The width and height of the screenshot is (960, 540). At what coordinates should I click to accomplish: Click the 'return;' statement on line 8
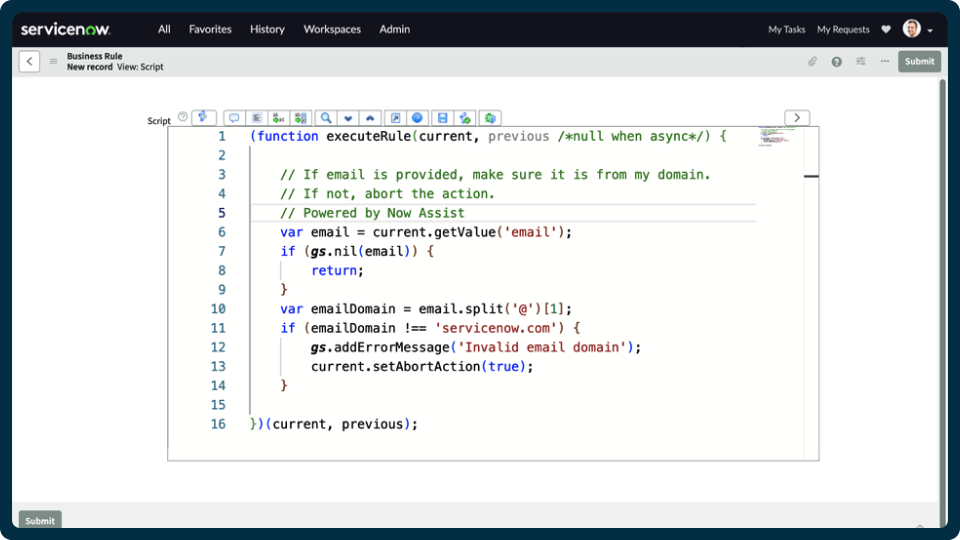[x=337, y=271]
